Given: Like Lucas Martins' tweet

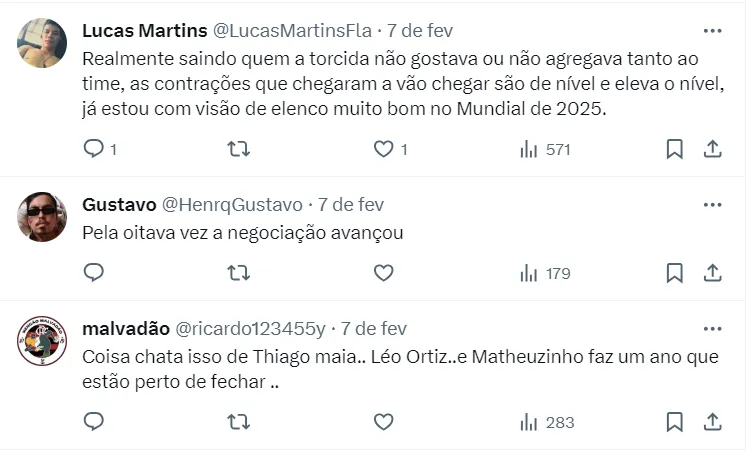Looking at the screenshot, I should click(x=383, y=149).
